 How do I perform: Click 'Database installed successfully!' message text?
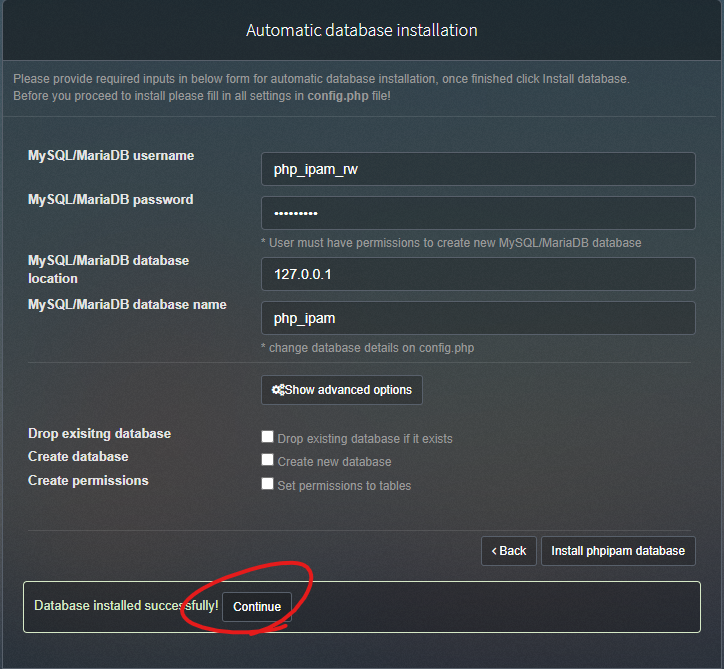pyautogui.click(x=126, y=605)
